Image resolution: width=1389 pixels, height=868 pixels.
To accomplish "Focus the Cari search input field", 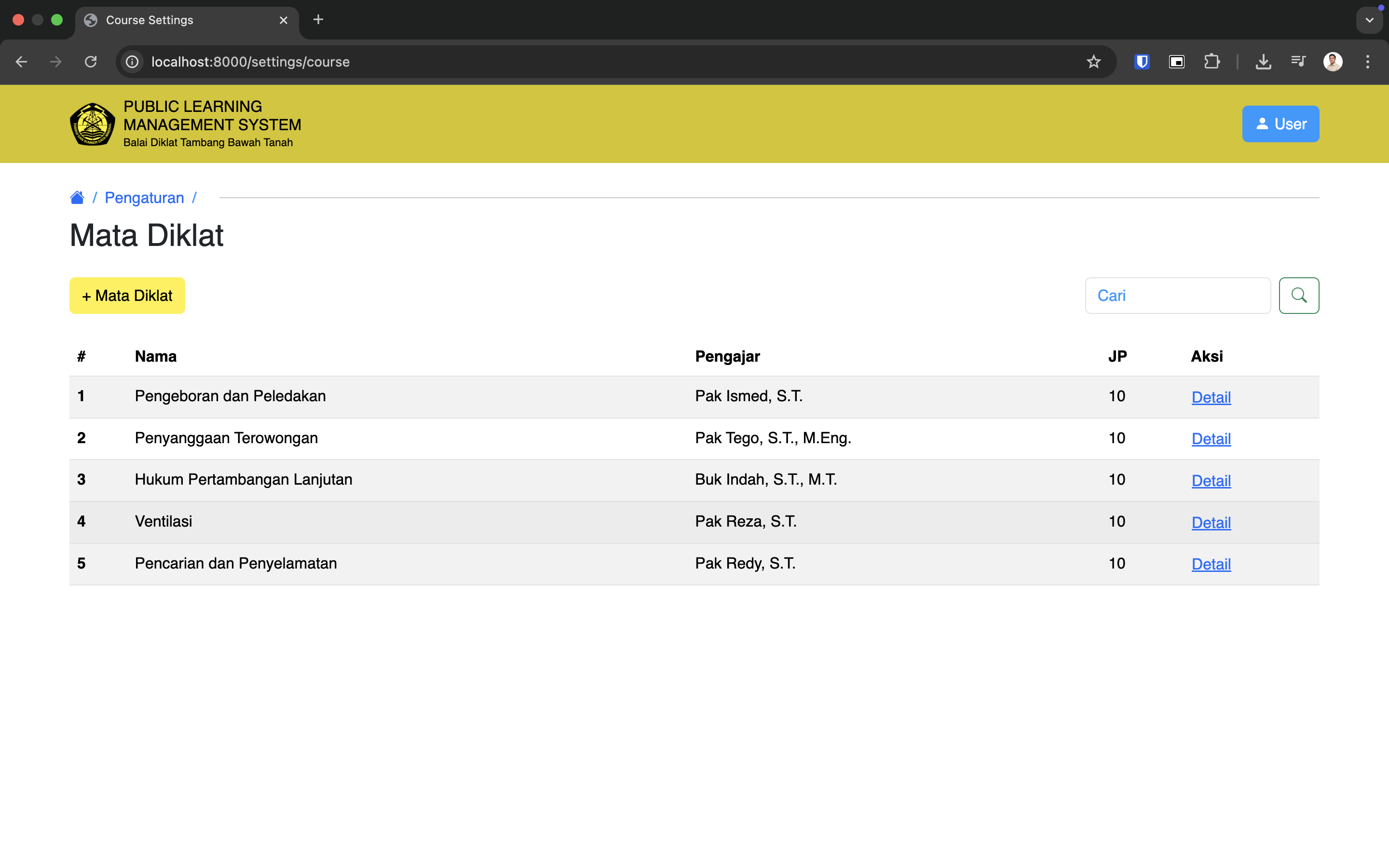I will (1177, 296).
